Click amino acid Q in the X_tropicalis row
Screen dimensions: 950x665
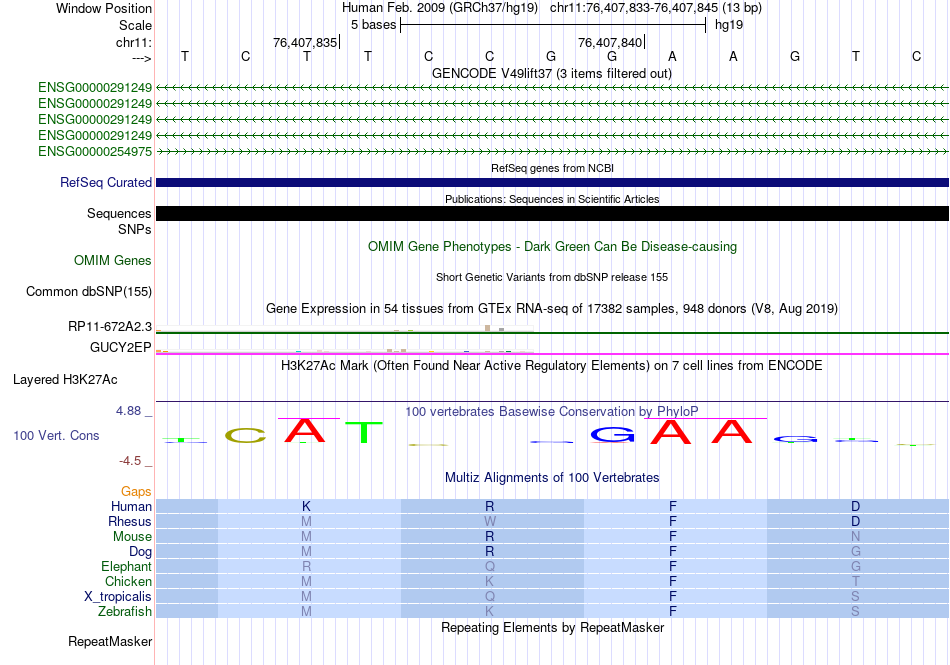pos(490,597)
